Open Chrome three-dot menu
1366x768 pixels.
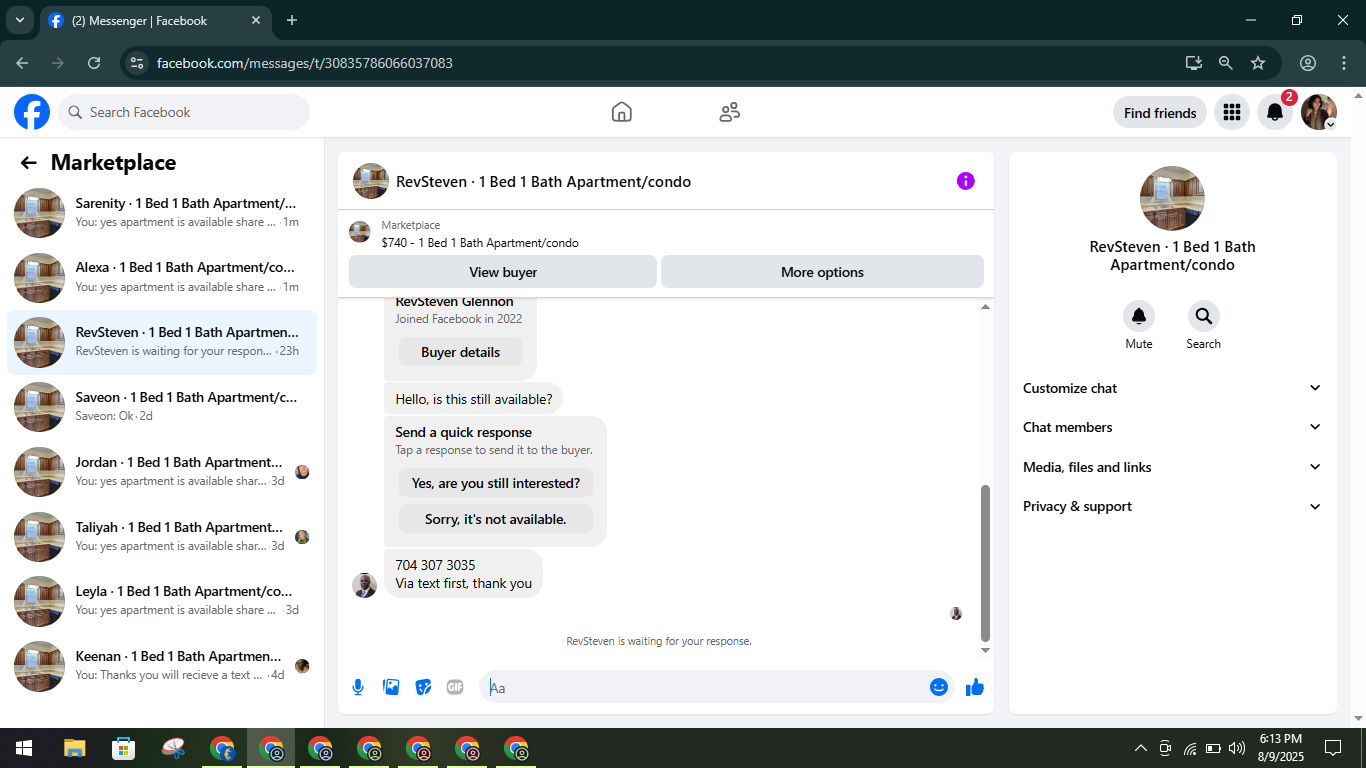click(x=1344, y=63)
